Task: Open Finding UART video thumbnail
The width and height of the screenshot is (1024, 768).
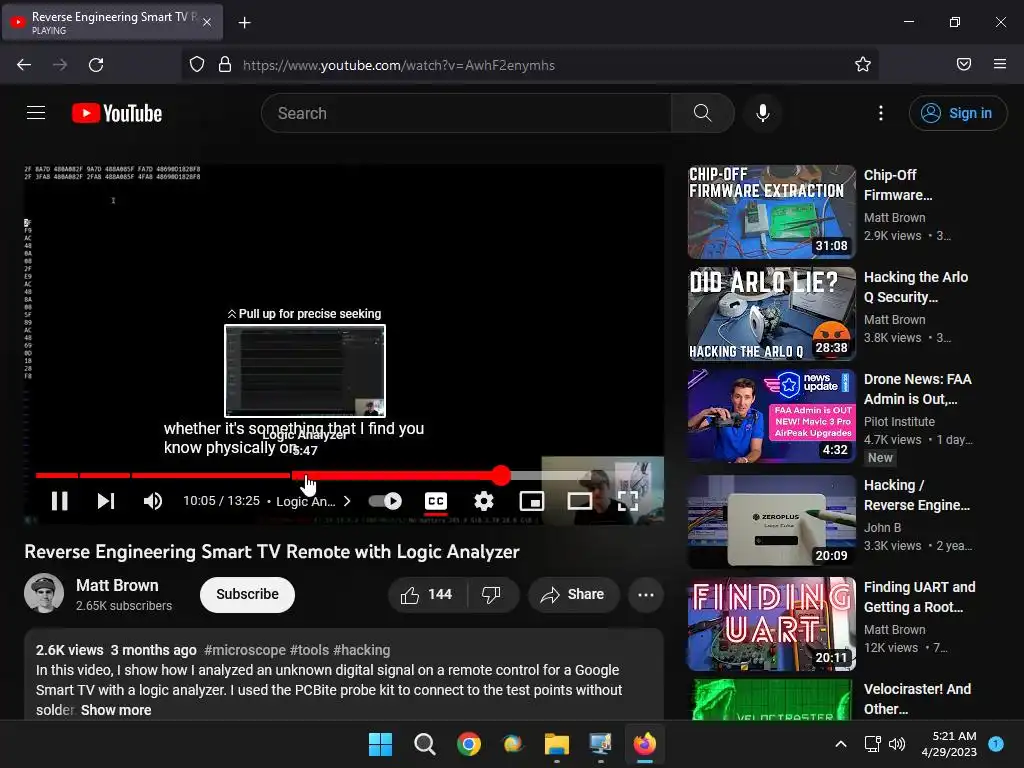Action: tap(771, 624)
